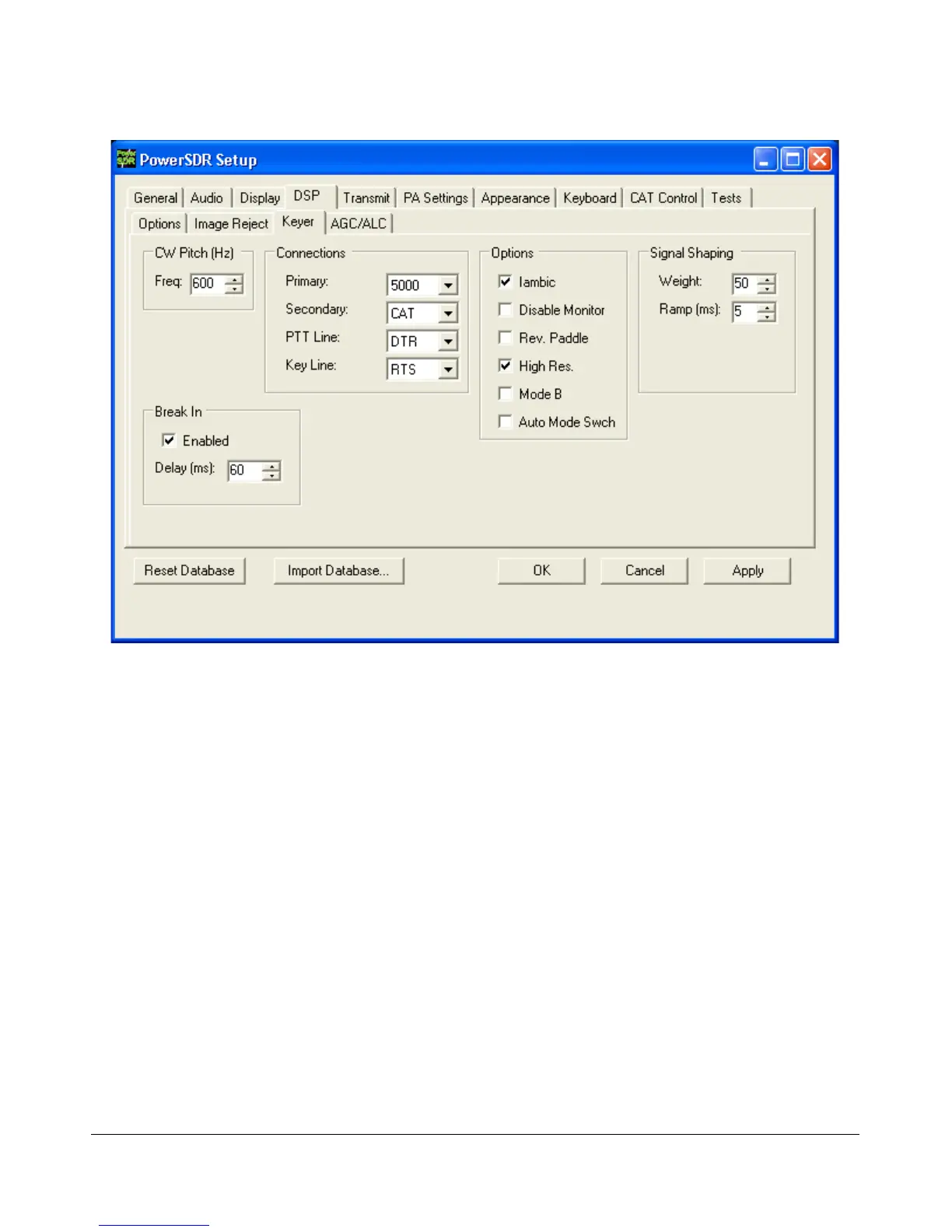Decrease the CW Pitch frequency value
952x1232 pixels.
coord(233,289)
